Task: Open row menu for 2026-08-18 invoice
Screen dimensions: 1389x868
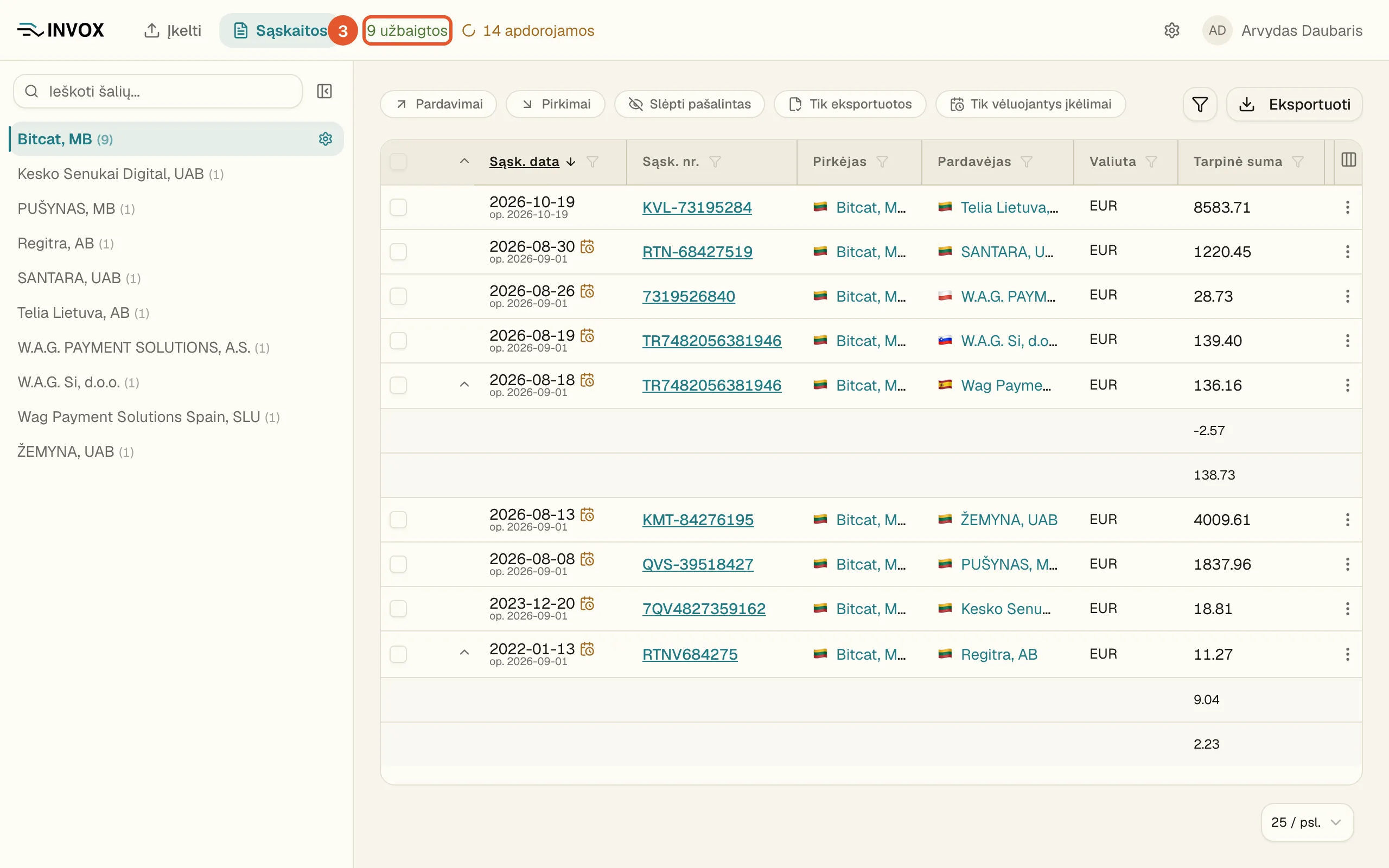Action: click(x=1347, y=385)
